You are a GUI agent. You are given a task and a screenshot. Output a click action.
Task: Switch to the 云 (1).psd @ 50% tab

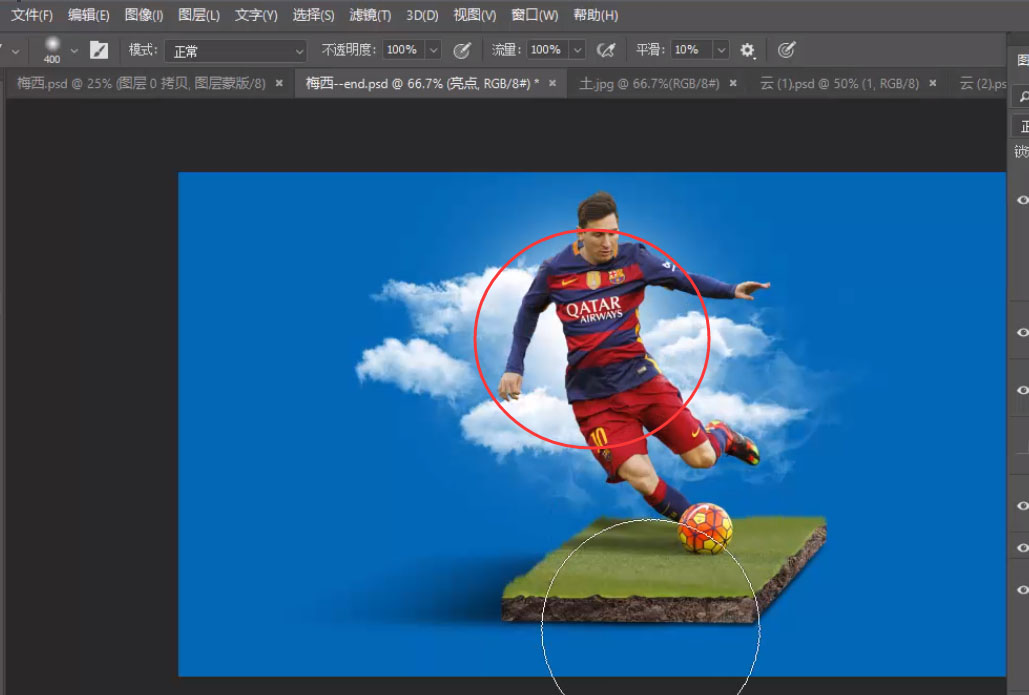(839, 83)
